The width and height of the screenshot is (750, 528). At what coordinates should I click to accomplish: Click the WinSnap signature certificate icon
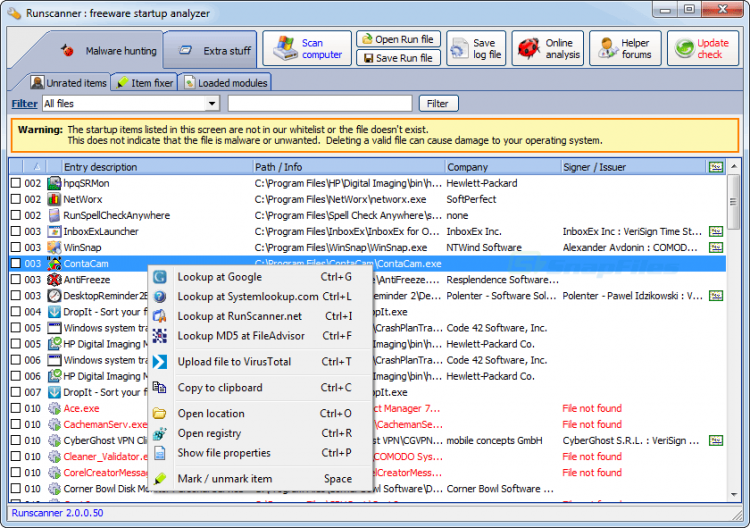pos(716,247)
